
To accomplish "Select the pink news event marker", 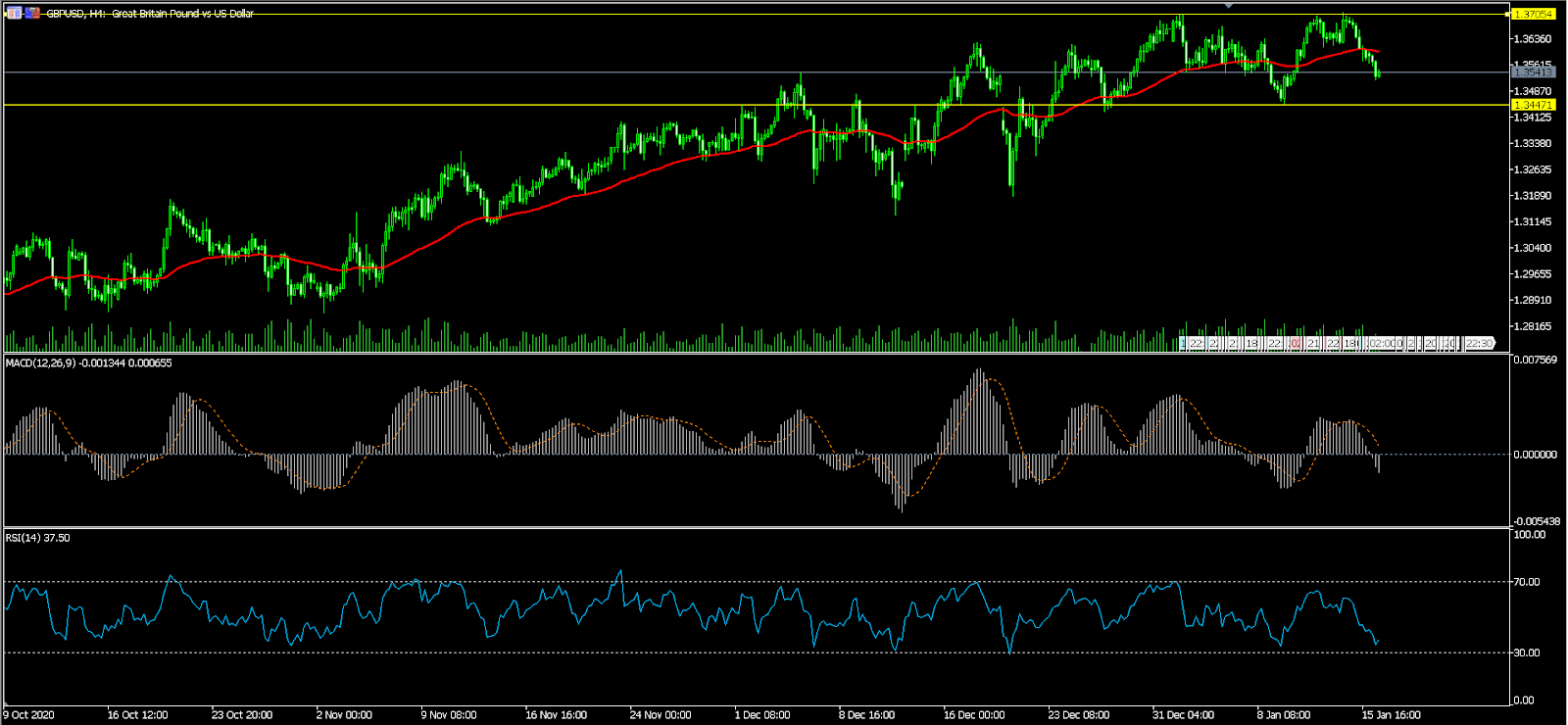I will click(1297, 344).
